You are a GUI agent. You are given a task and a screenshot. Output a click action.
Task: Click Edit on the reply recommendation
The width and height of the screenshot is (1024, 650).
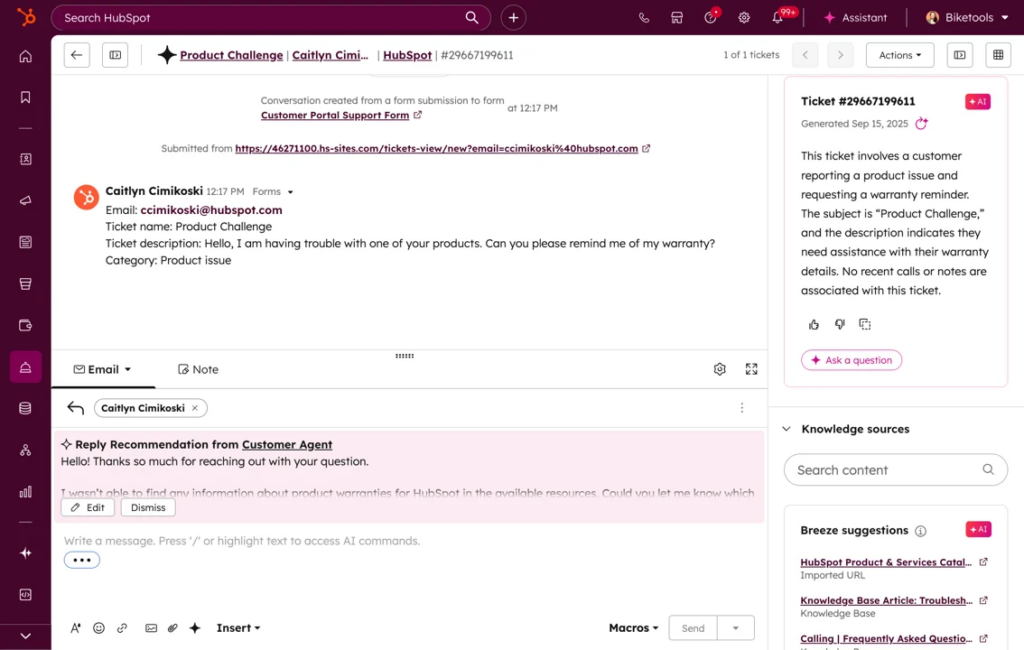pos(87,507)
